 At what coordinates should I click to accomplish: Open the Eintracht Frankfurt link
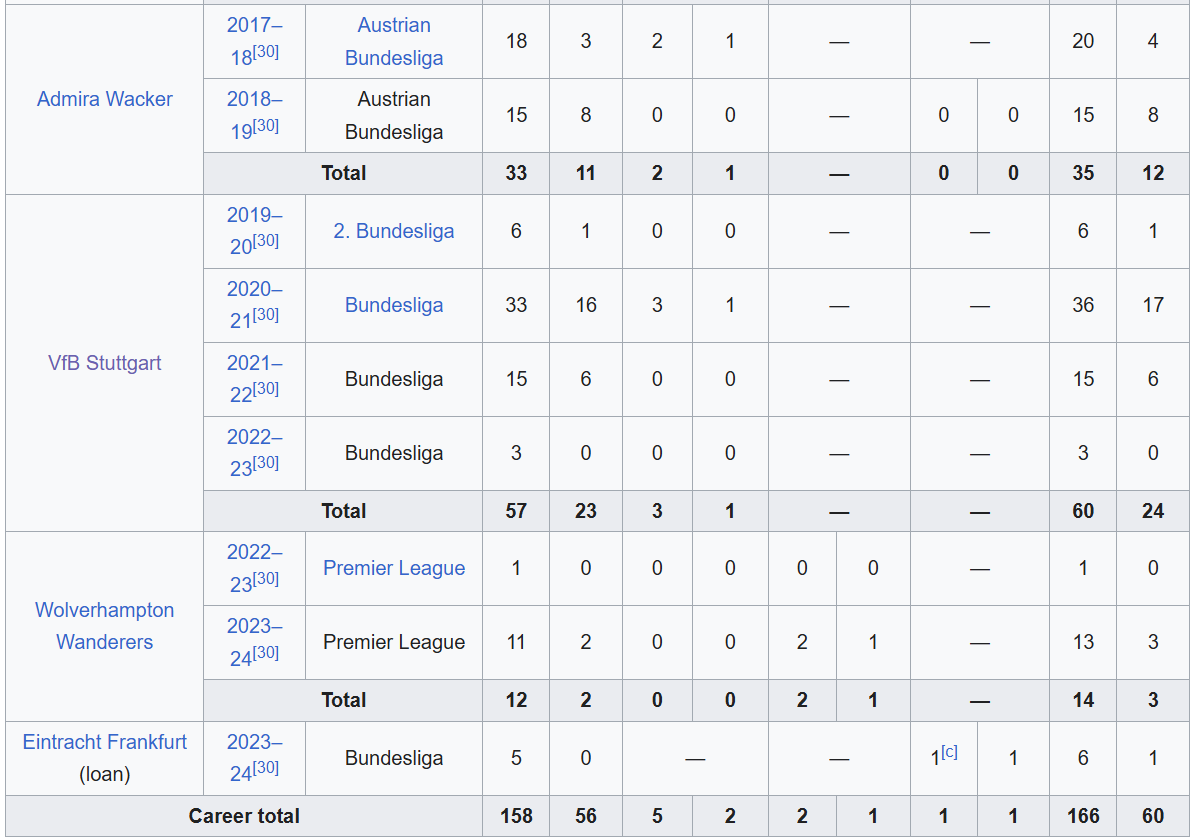[x=104, y=742]
